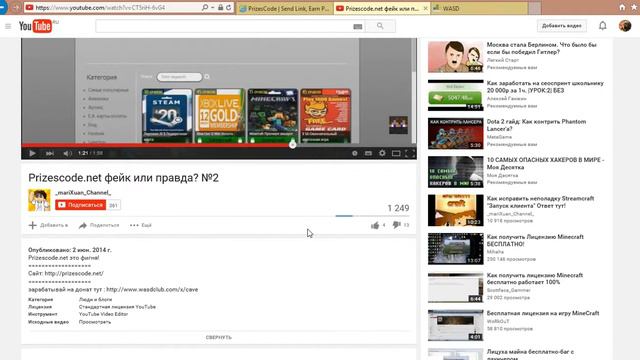Screen dimensions: 640x360
Task: Toggle subtitles in the player
Action: click(368, 153)
